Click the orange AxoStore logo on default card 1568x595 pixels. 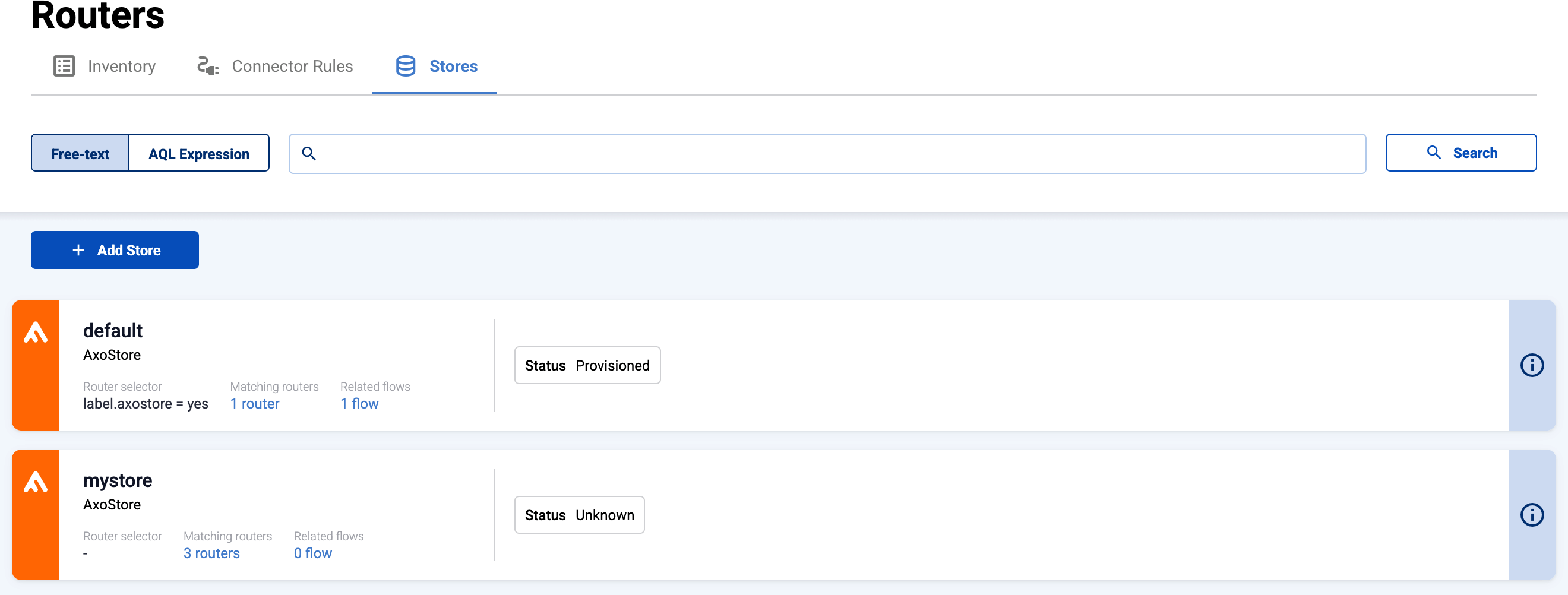pyautogui.click(x=36, y=333)
